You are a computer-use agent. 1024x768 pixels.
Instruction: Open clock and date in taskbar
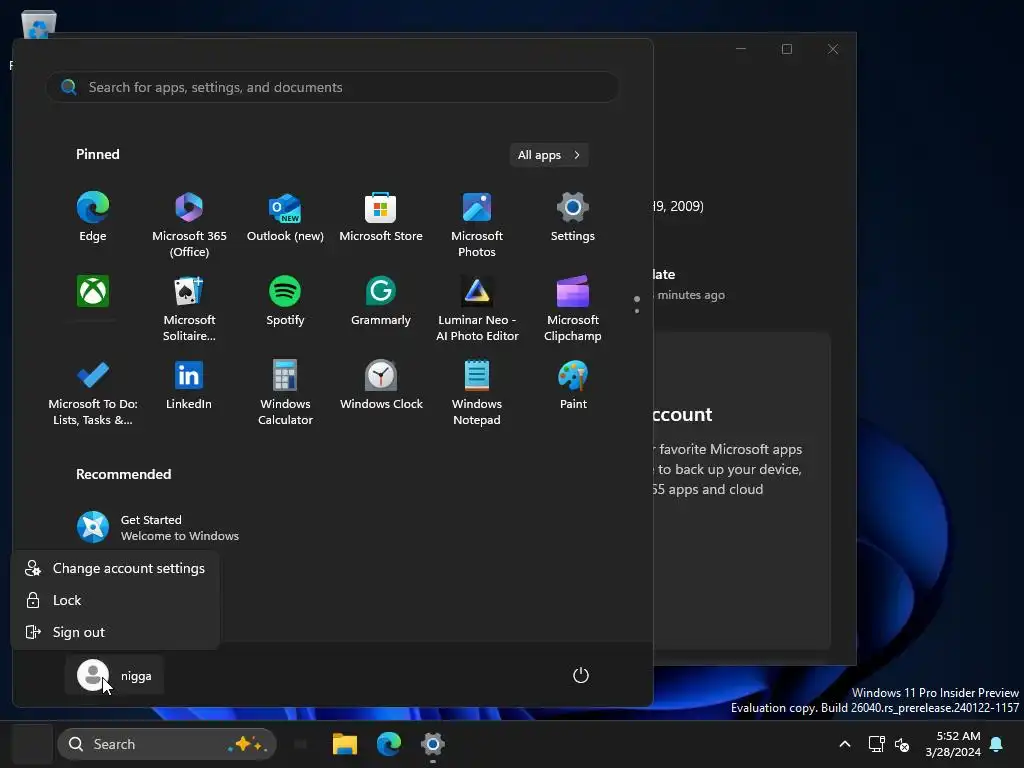coord(953,744)
